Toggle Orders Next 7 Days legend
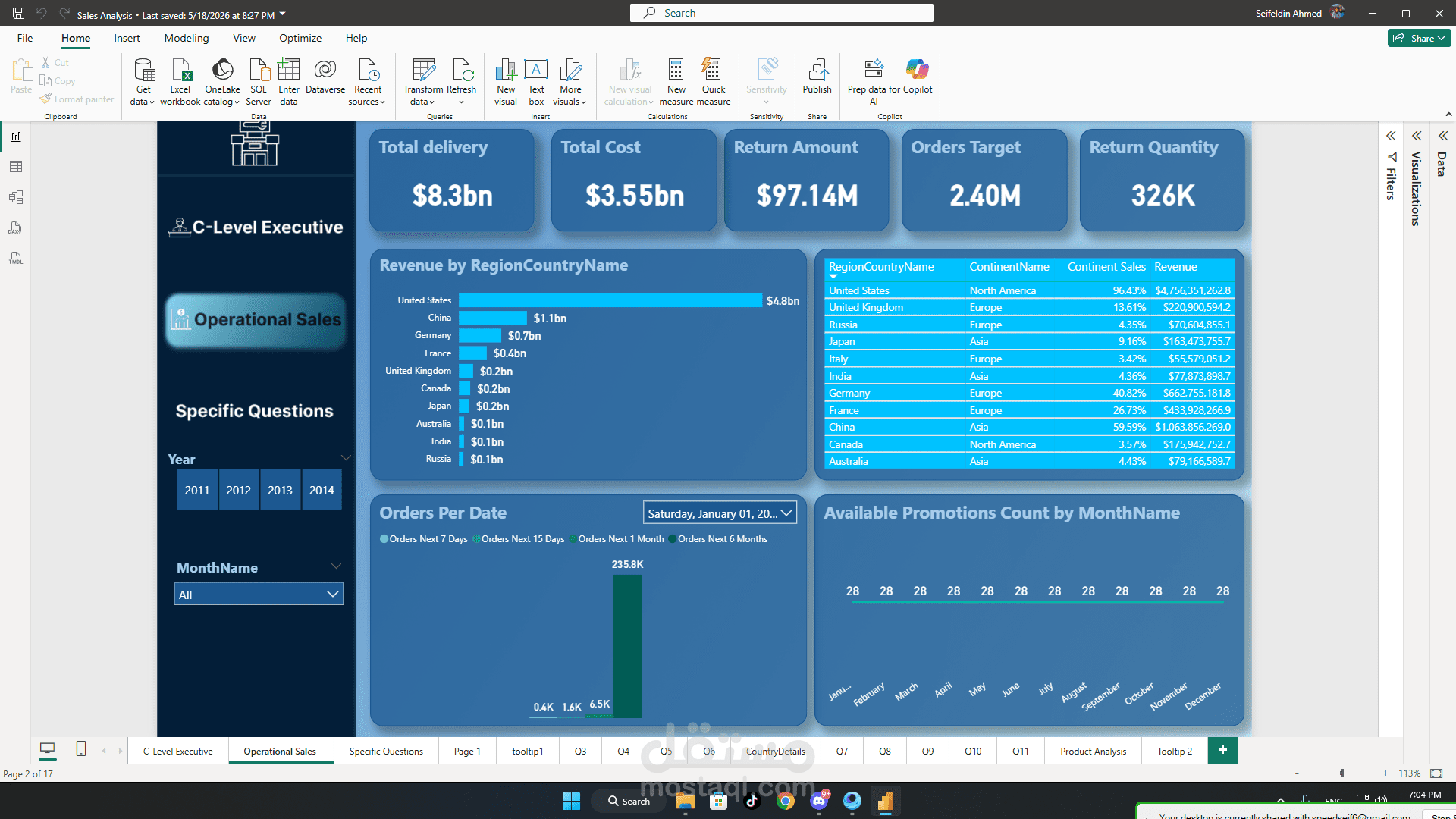Viewport: 1456px width, 819px height. 423,539
